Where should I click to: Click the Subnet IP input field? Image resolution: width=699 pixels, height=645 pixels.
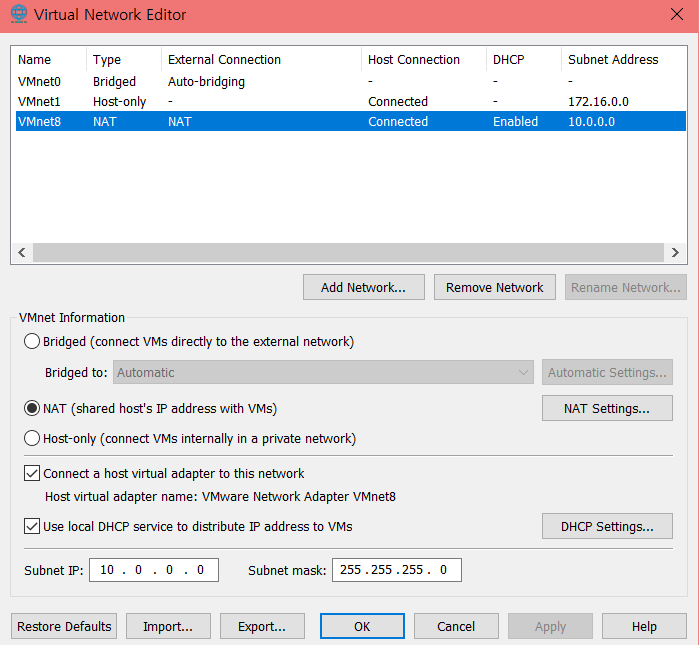click(x=154, y=570)
